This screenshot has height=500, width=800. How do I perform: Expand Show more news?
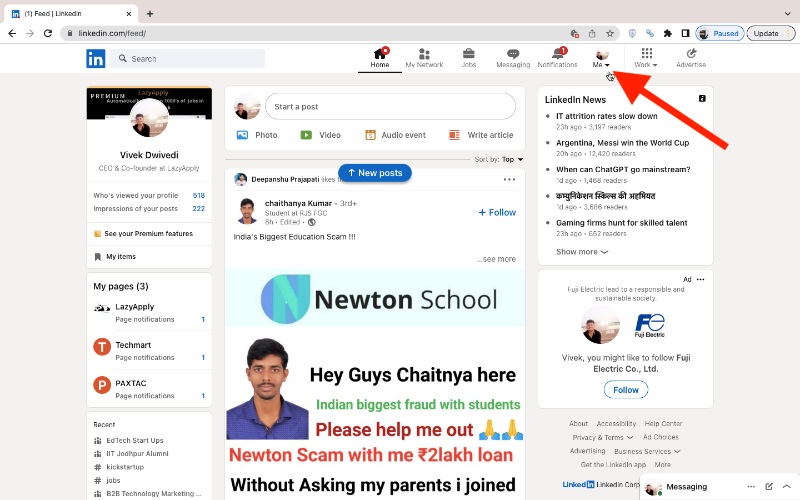[582, 252]
